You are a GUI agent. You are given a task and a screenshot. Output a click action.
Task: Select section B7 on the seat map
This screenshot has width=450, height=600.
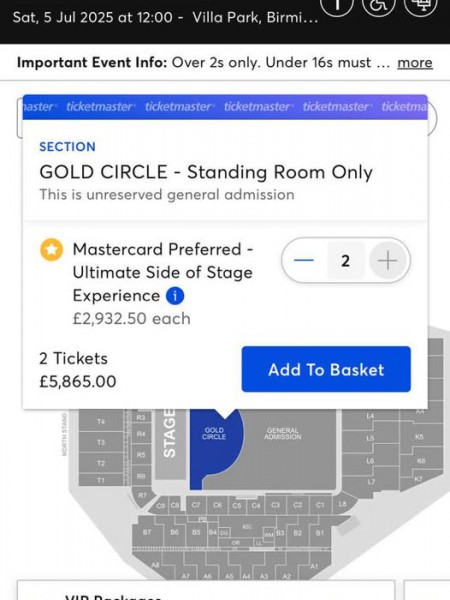click(147, 532)
